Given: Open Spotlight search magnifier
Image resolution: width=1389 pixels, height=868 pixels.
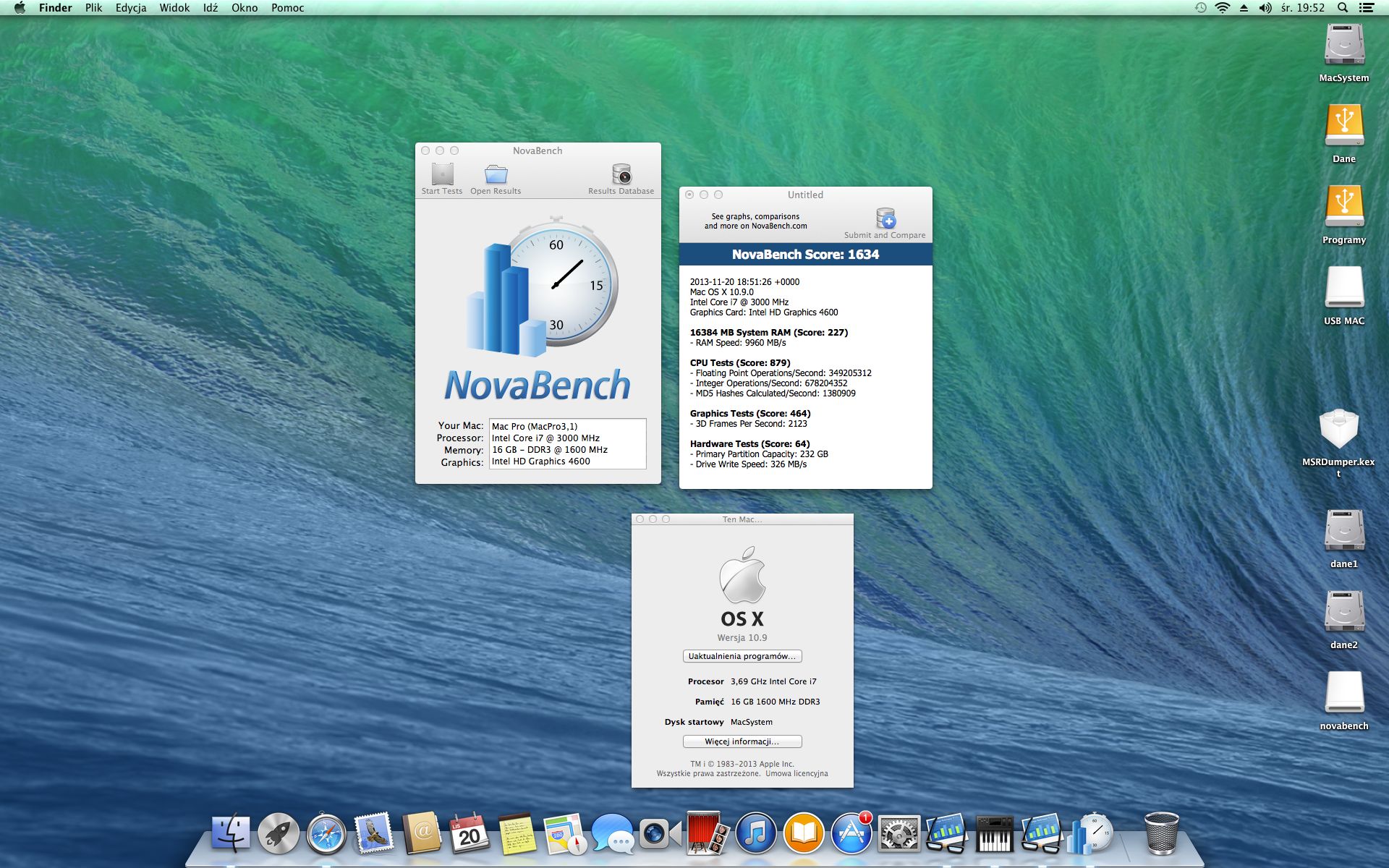Looking at the screenshot, I should 1343,8.
